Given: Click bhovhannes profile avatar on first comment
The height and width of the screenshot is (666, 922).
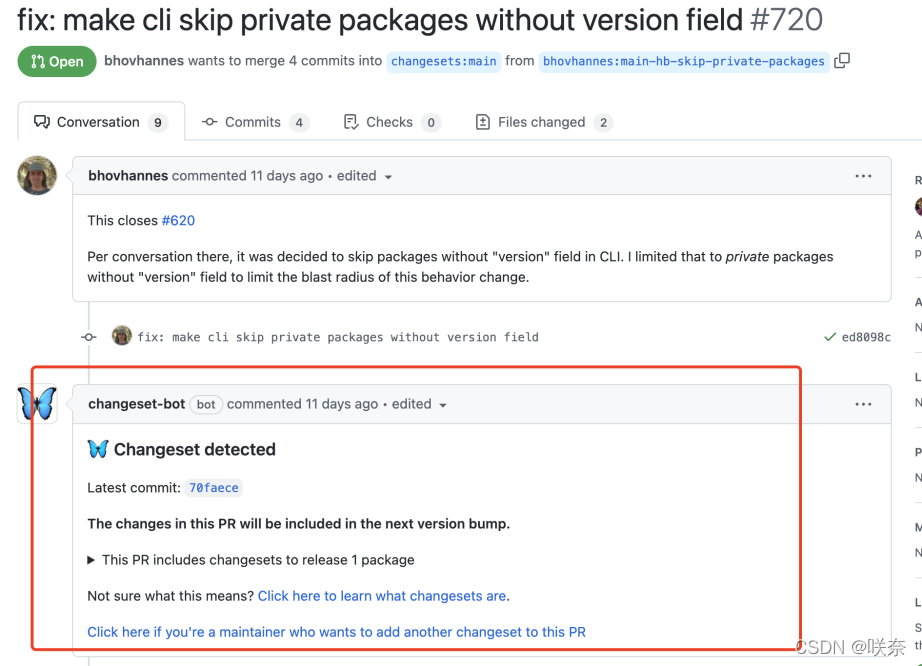Looking at the screenshot, I should tap(37, 176).
